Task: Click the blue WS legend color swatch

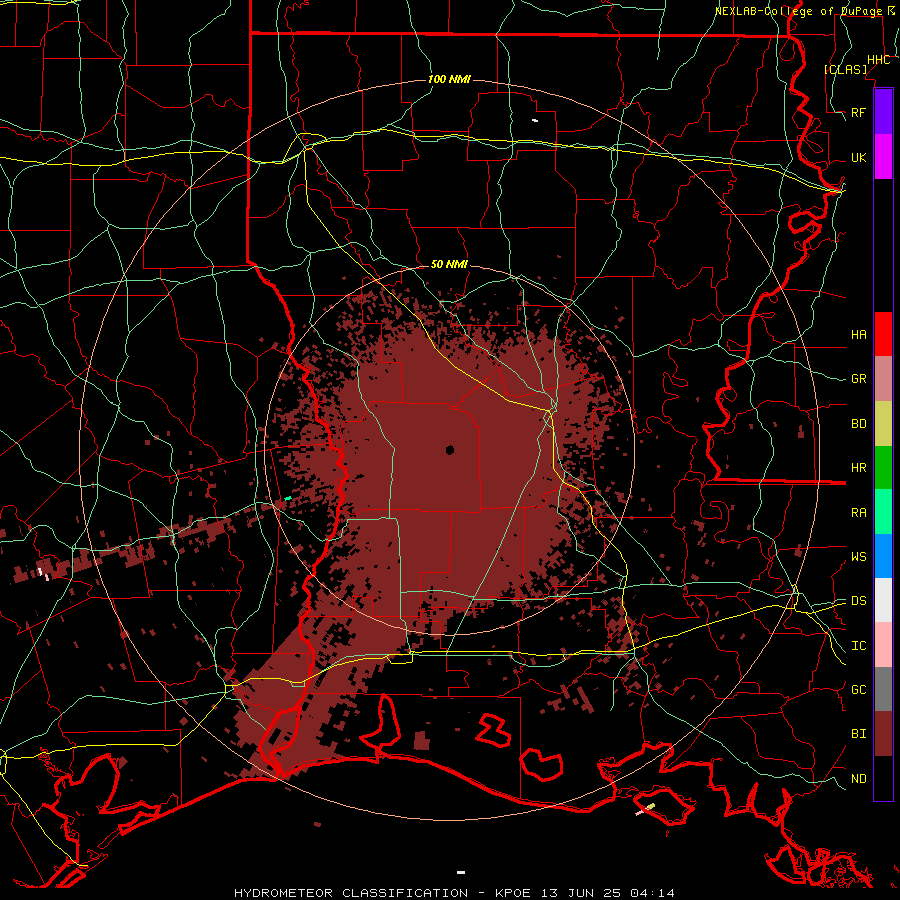Action: coord(883,556)
